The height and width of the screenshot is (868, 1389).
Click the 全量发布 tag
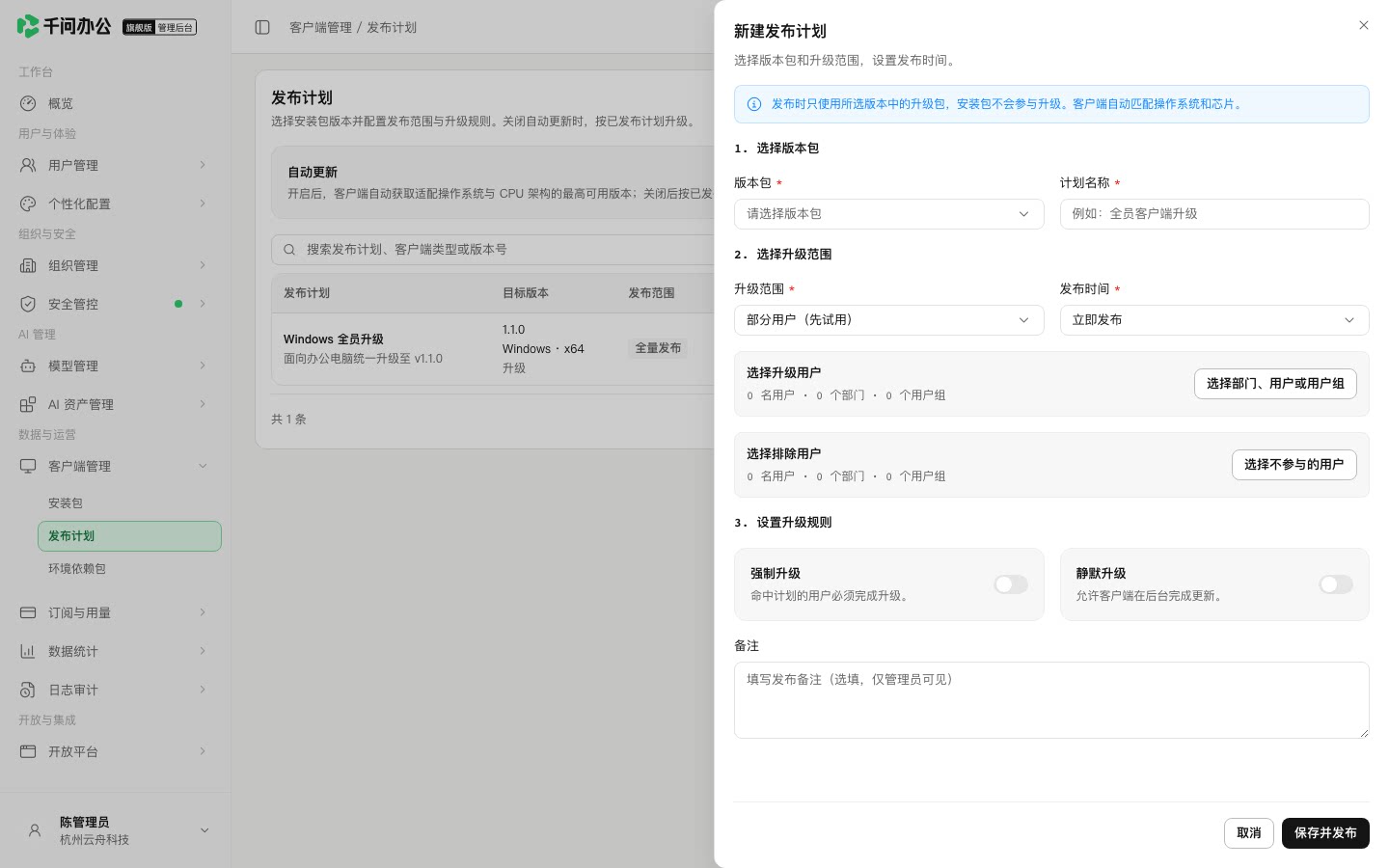658,348
